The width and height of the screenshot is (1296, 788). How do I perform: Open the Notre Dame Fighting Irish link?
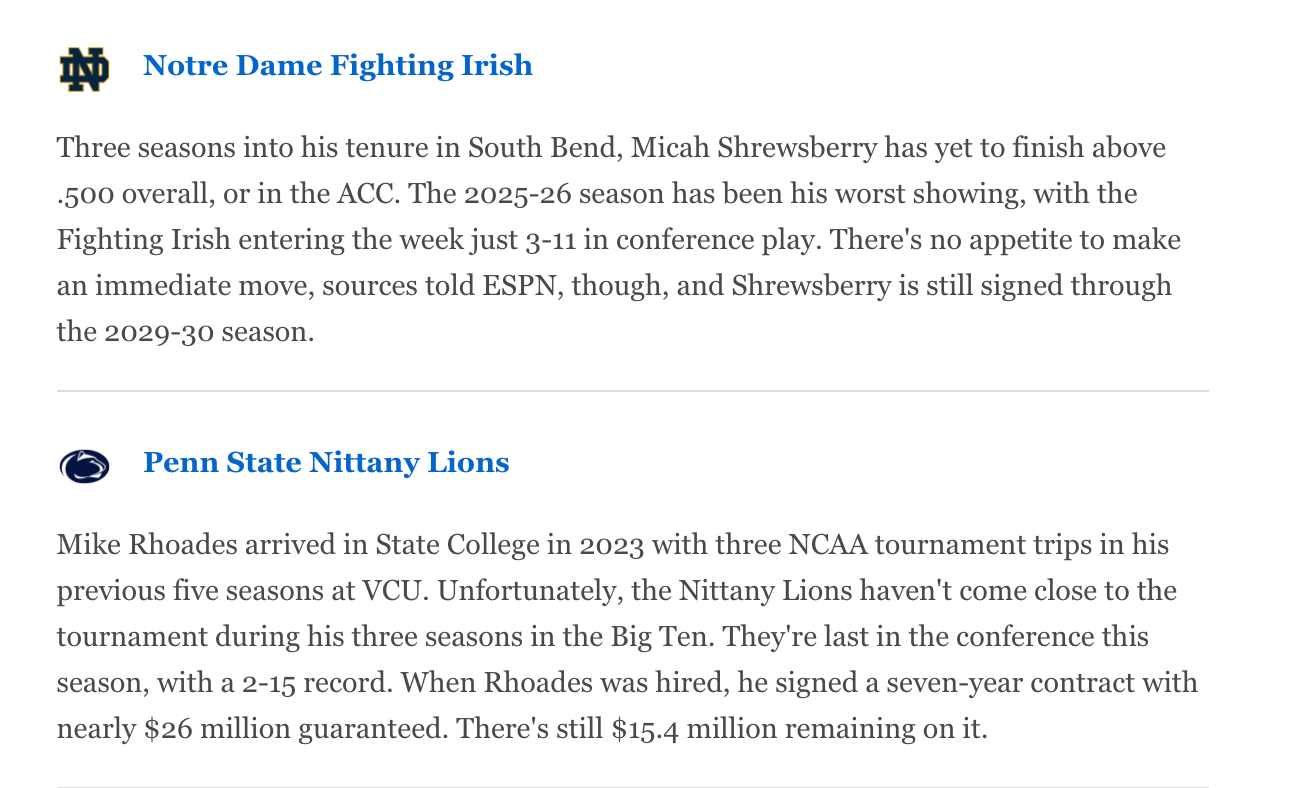(337, 66)
